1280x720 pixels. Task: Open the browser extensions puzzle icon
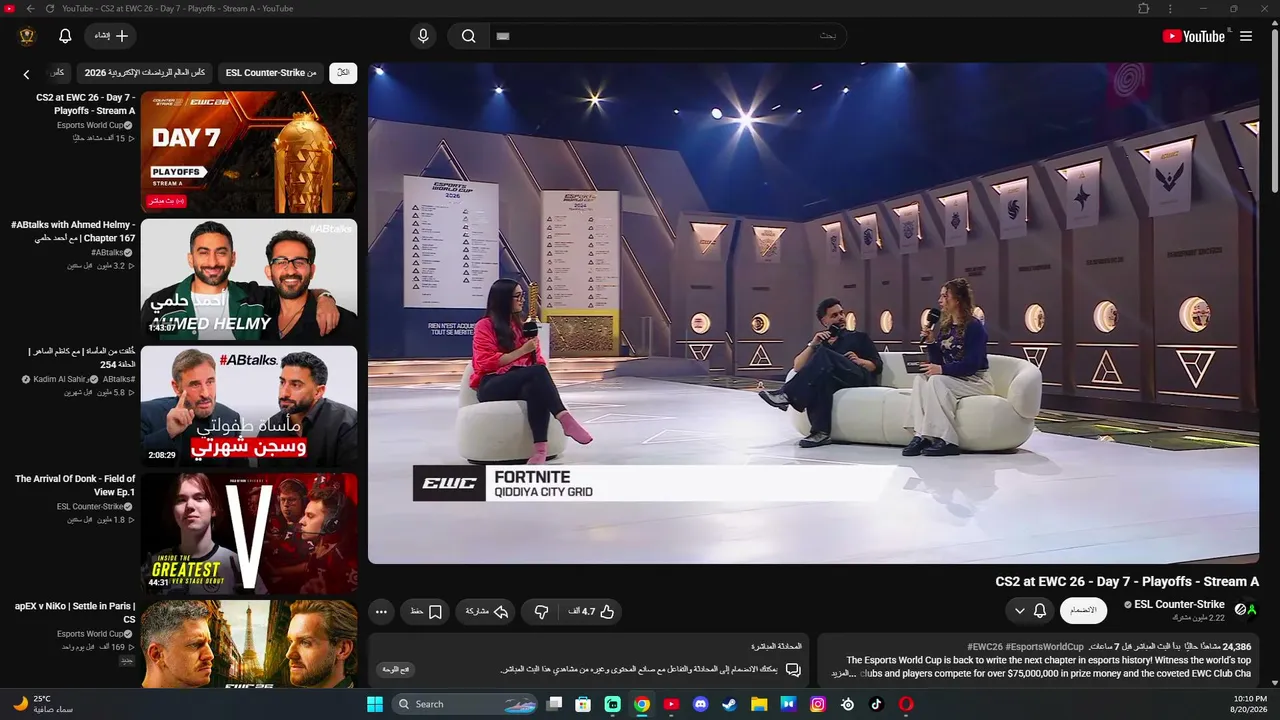point(1143,9)
